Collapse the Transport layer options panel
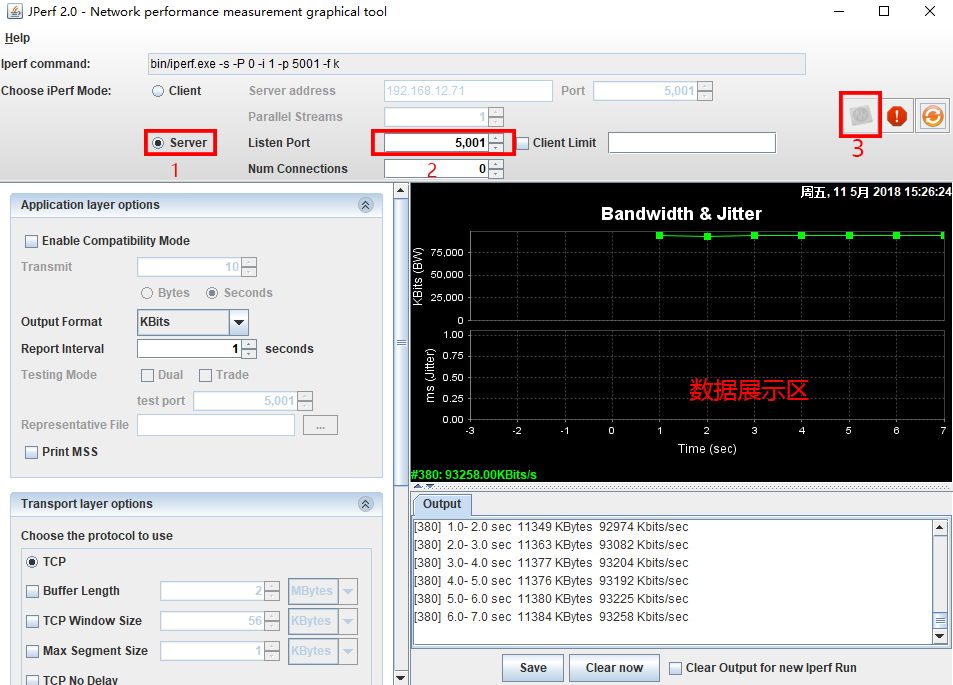This screenshot has width=953, height=685. (365, 504)
